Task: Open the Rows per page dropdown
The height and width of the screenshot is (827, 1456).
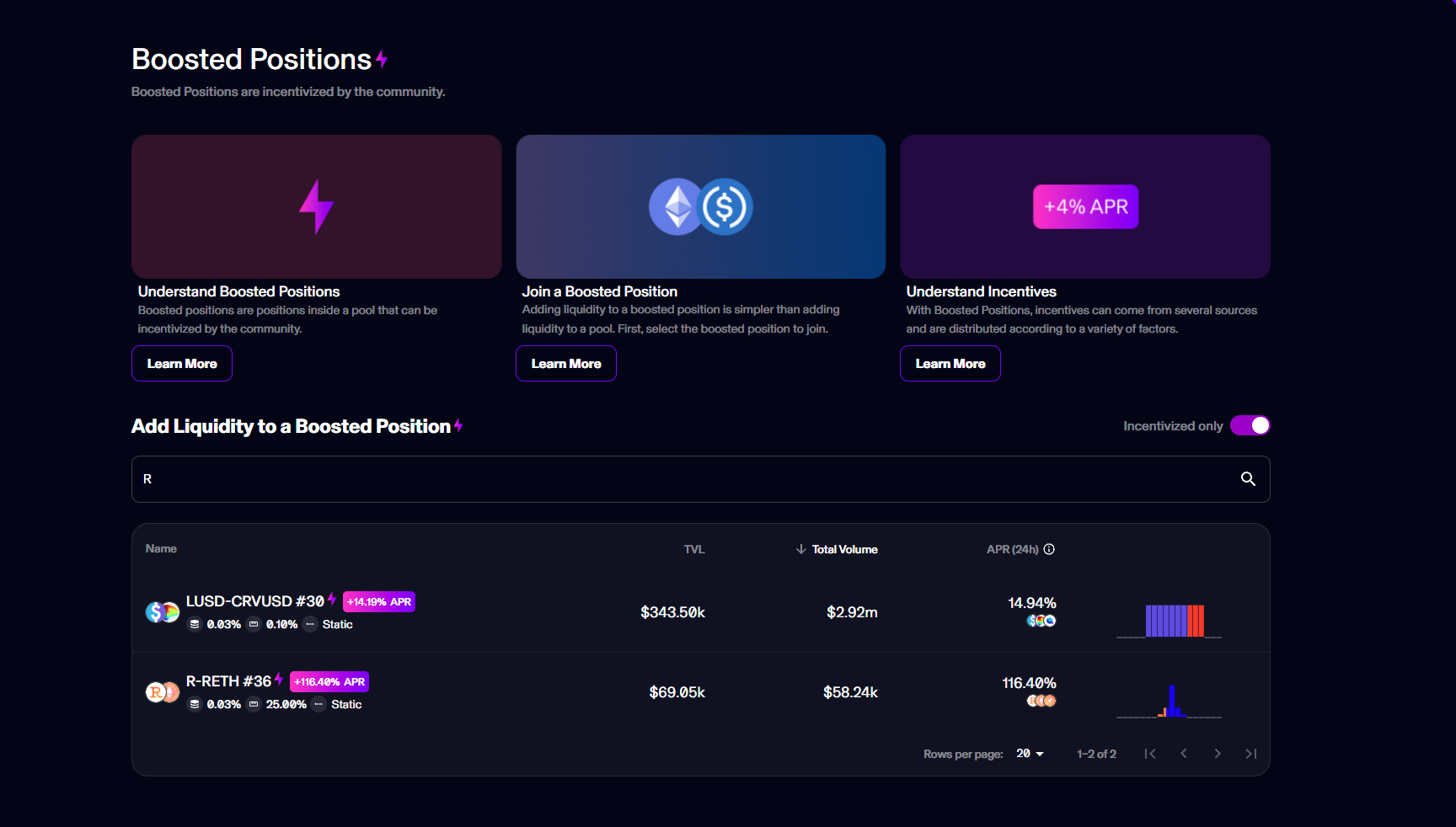Action: coord(1030,754)
